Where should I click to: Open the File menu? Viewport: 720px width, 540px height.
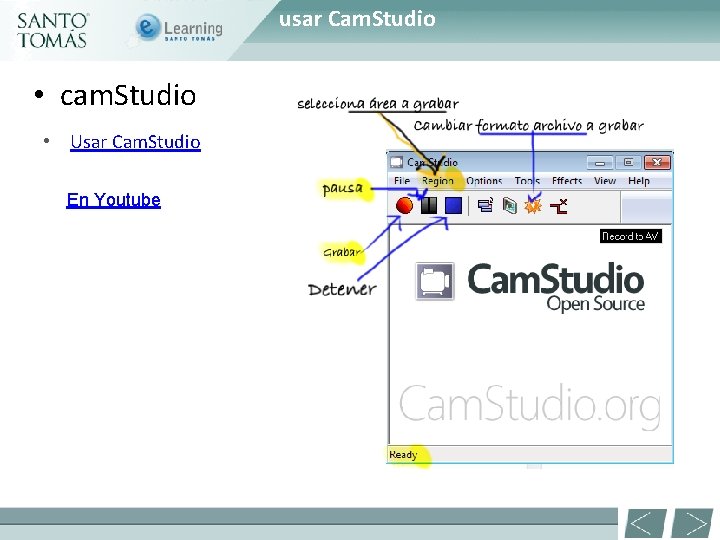pyautogui.click(x=402, y=181)
